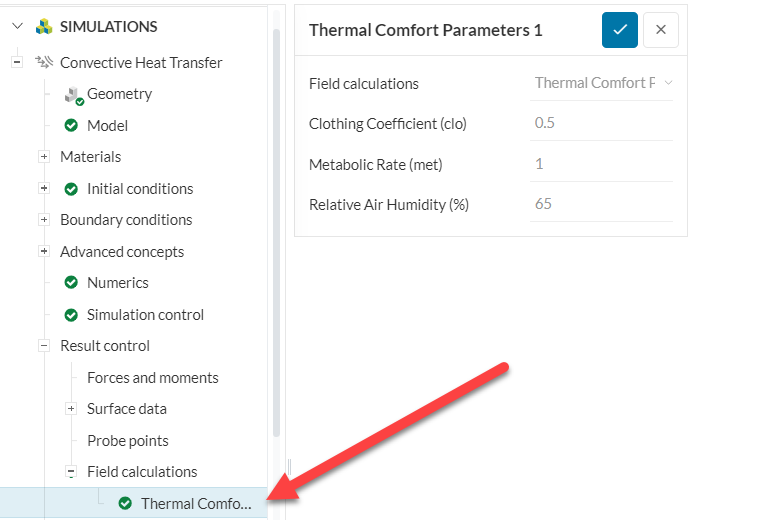The height and width of the screenshot is (520, 760).
Task: Expand the Boundary conditions node
Action: pyautogui.click(x=44, y=220)
